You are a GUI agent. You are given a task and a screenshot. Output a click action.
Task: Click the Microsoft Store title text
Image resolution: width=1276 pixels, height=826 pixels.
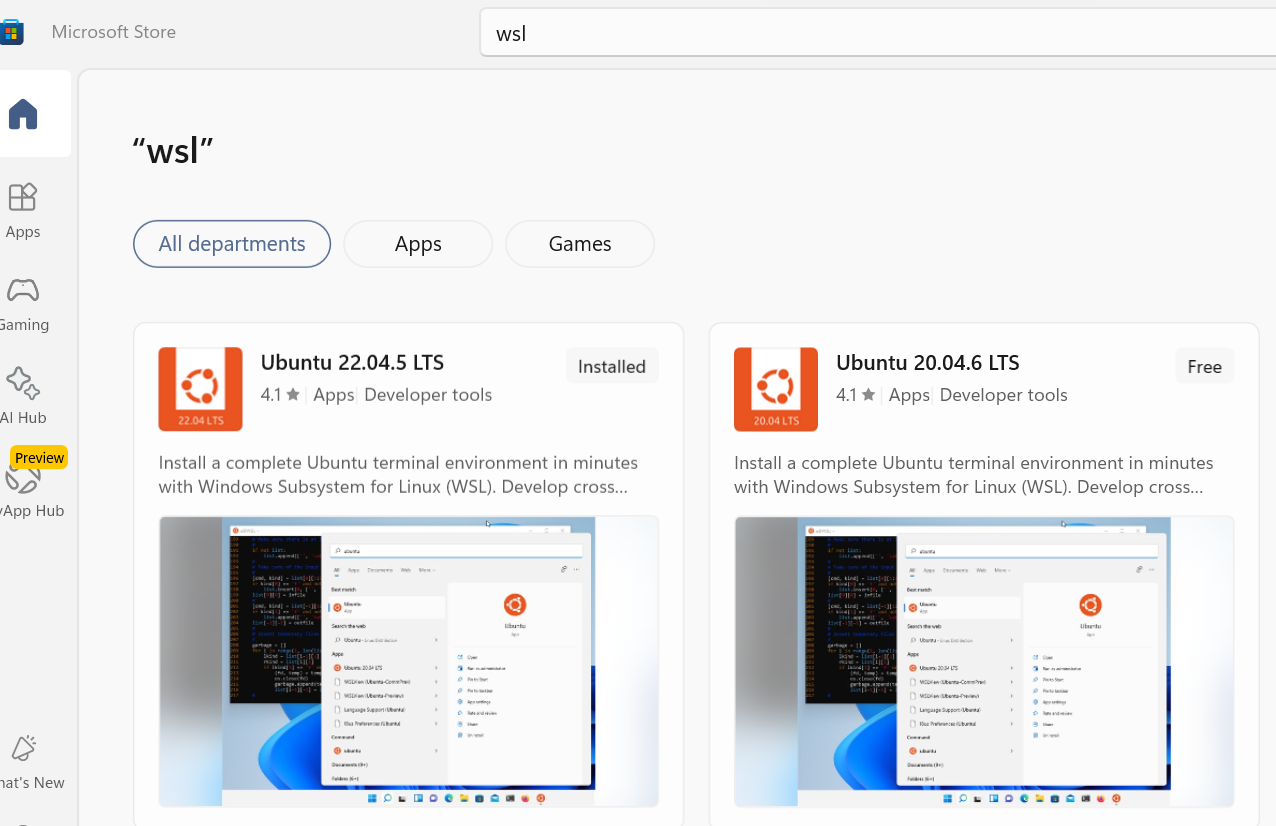(114, 32)
